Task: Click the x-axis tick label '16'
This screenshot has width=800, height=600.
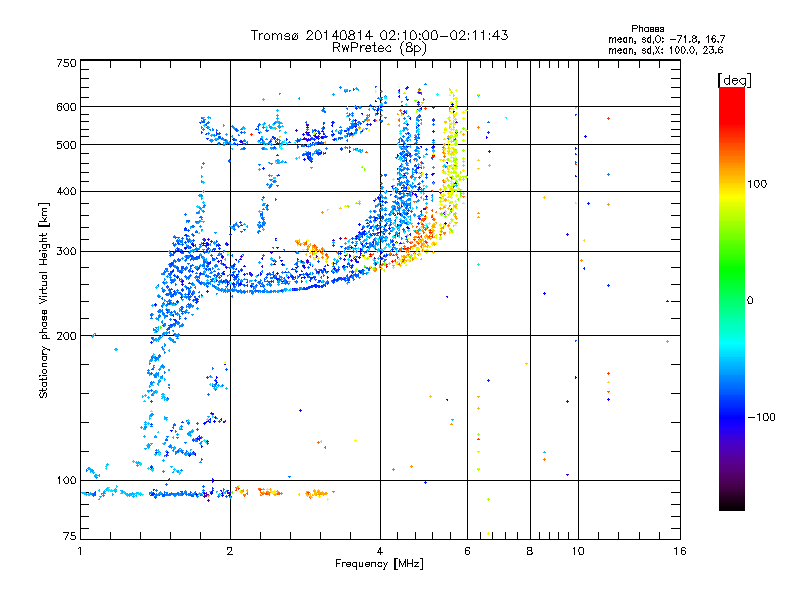Action: (x=680, y=551)
